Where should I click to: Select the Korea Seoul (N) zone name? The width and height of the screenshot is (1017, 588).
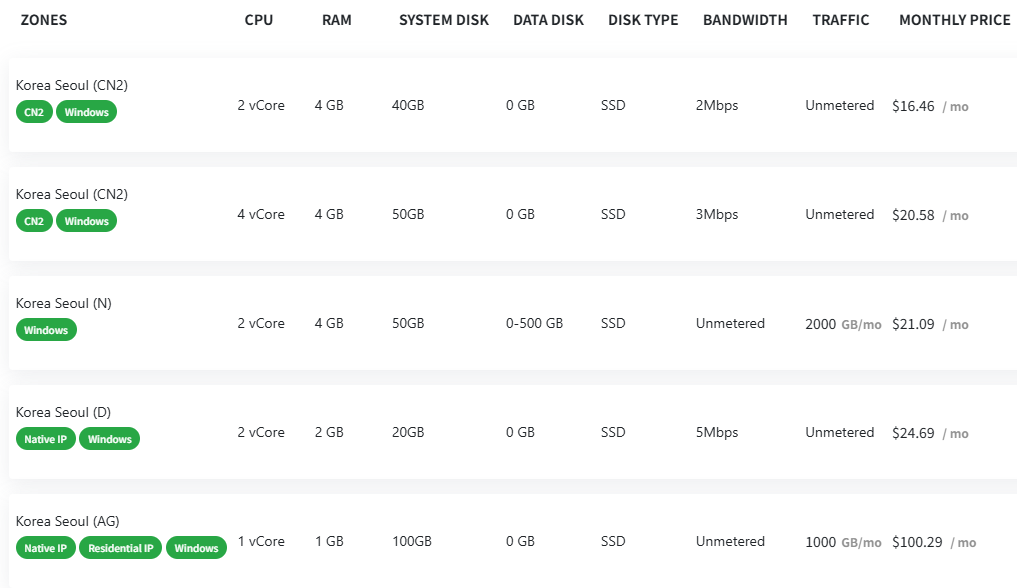65,303
